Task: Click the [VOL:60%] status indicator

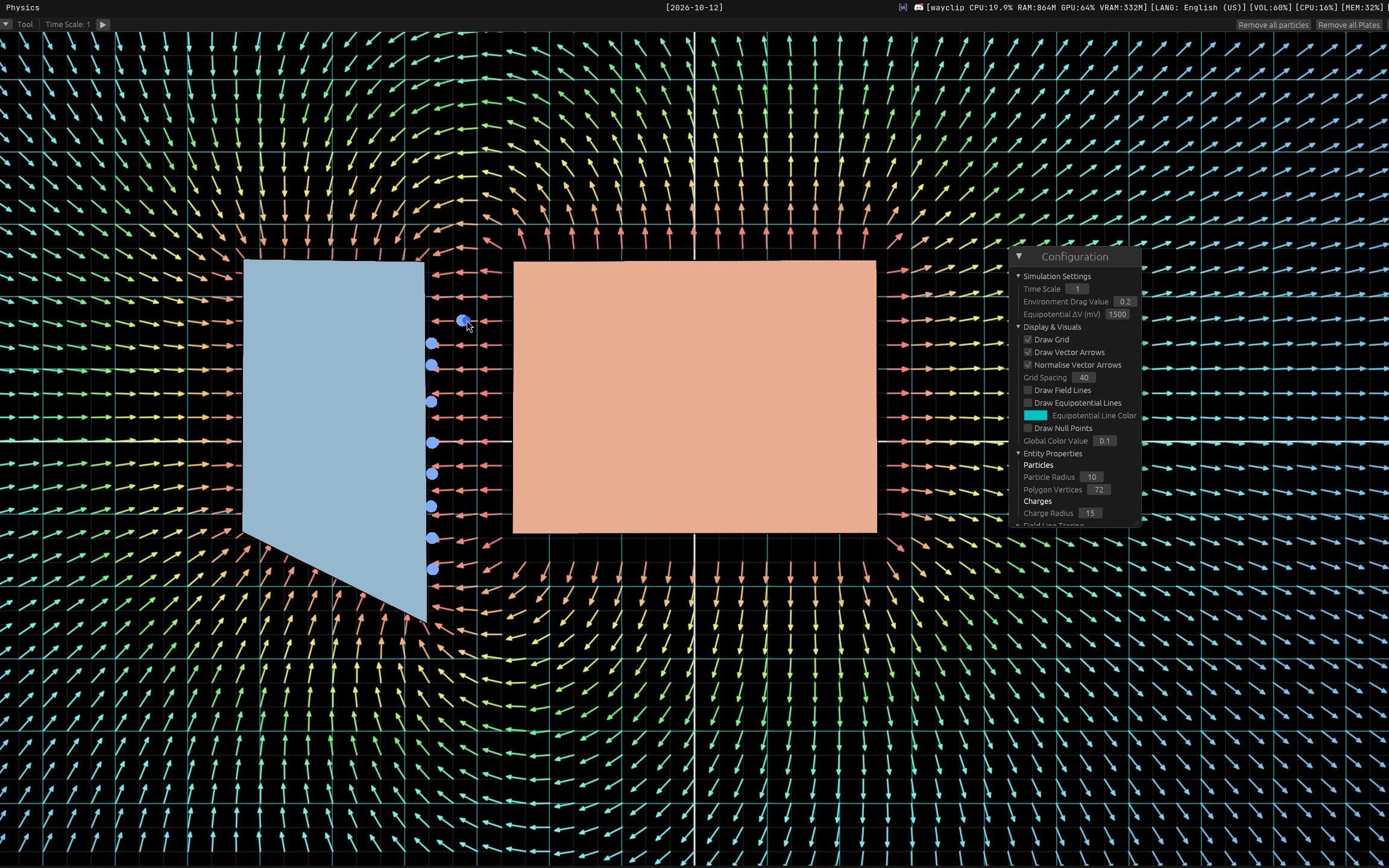Action: pyautogui.click(x=1271, y=7)
